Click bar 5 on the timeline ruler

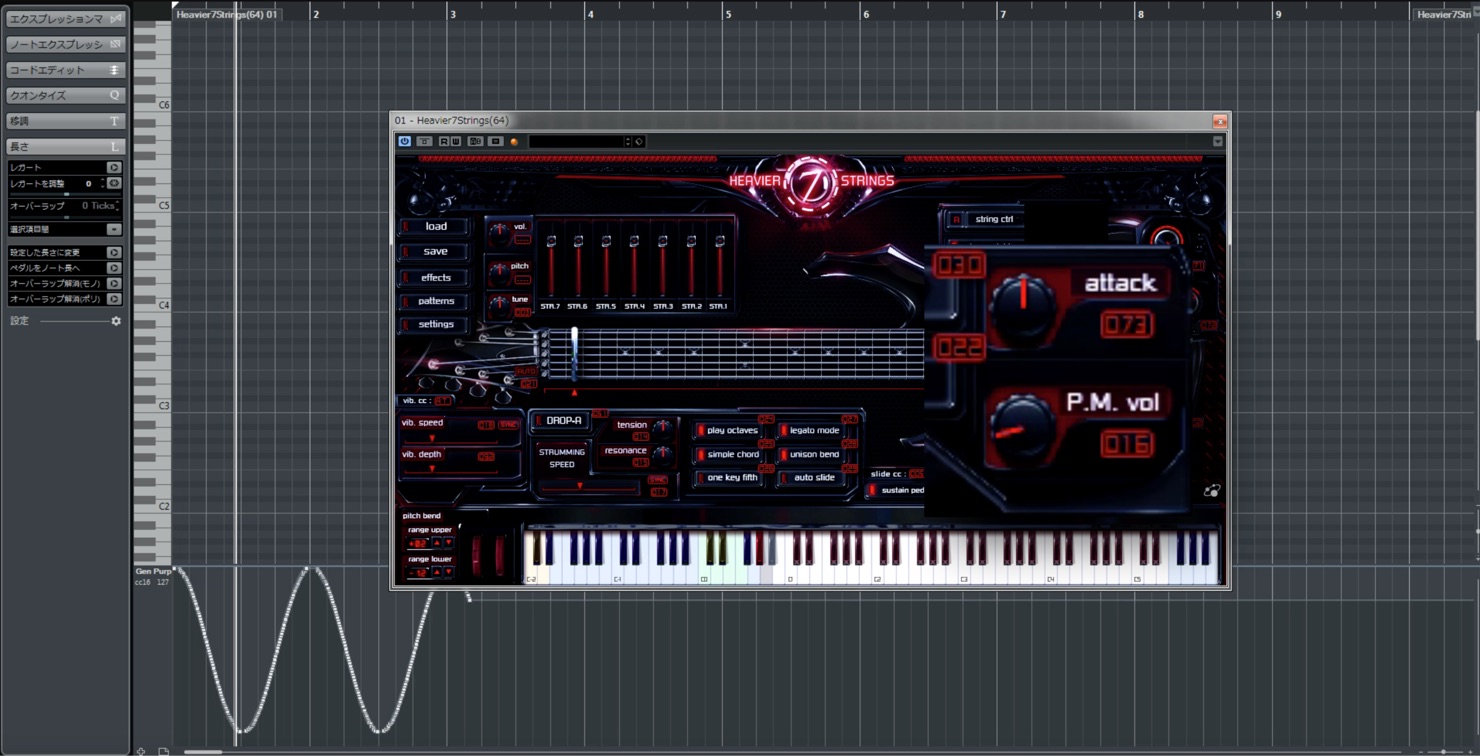pos(728,14)
